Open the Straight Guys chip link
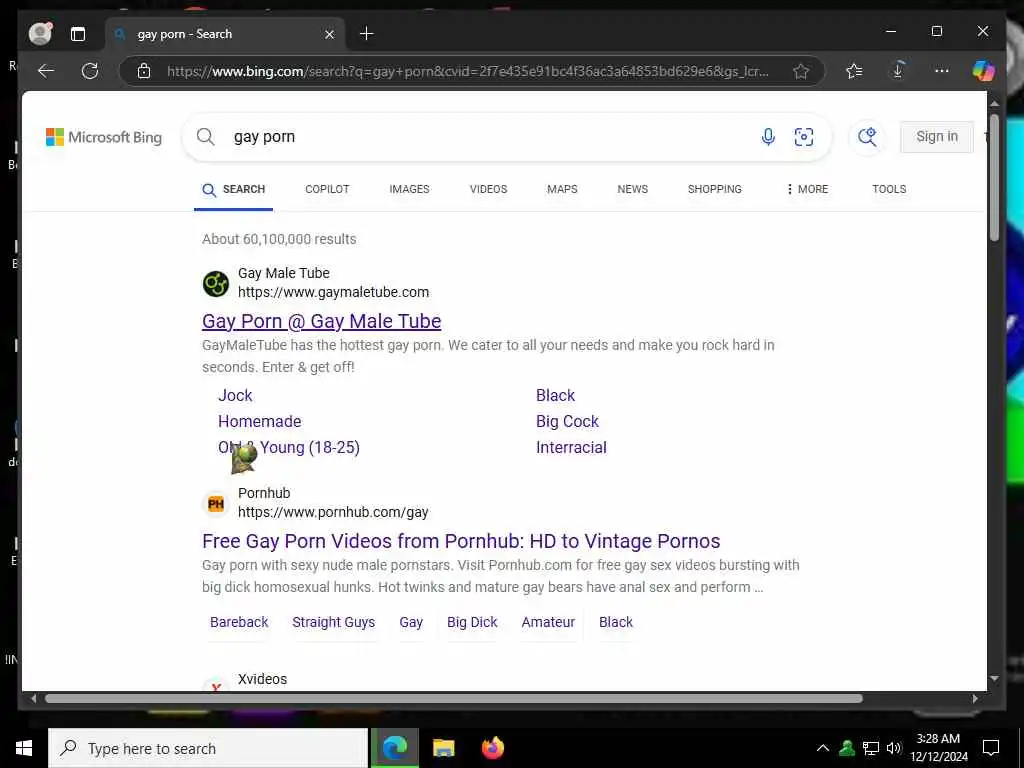This screenshot has width=1024, height=768. [x=334, y=622]
